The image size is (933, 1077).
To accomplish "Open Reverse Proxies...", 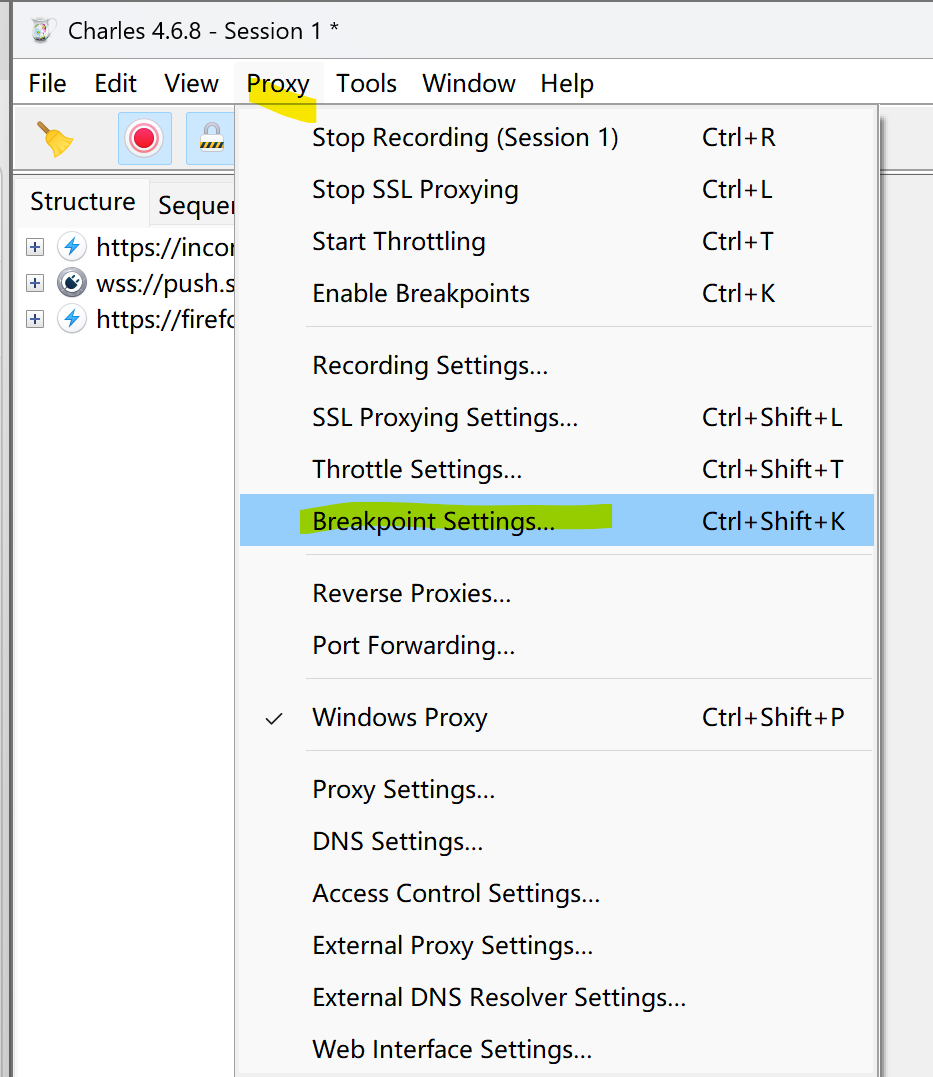I will click(557, 593).
